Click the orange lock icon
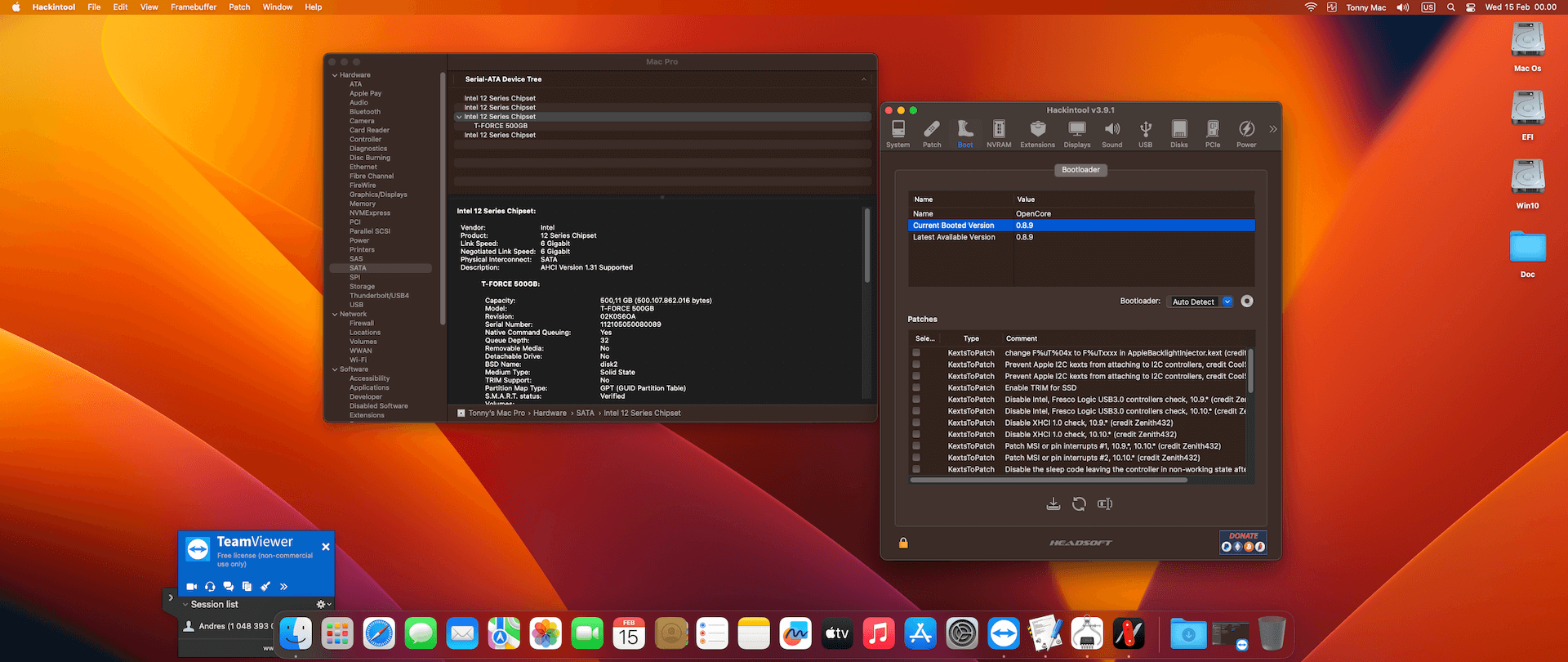Screen dimensions: 1568x662 pos(903,543)
